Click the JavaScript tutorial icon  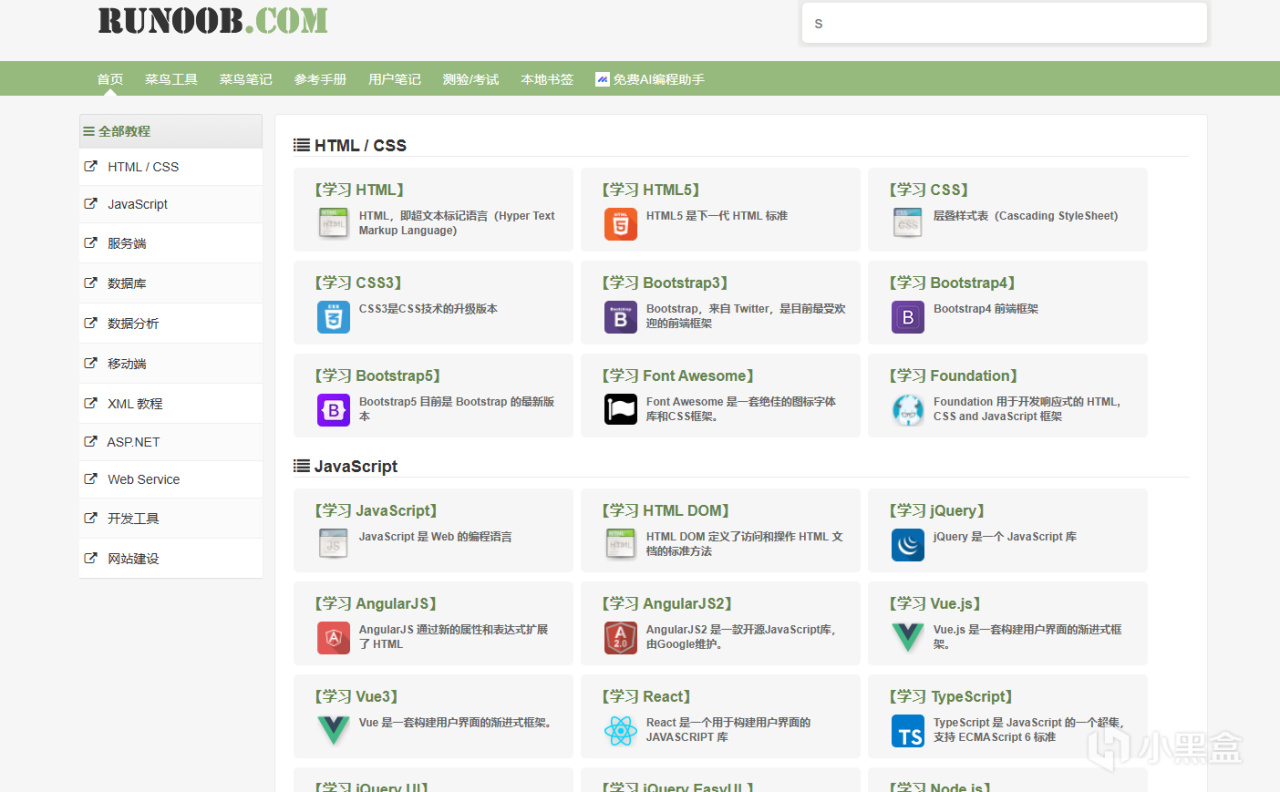coord(333,544)
